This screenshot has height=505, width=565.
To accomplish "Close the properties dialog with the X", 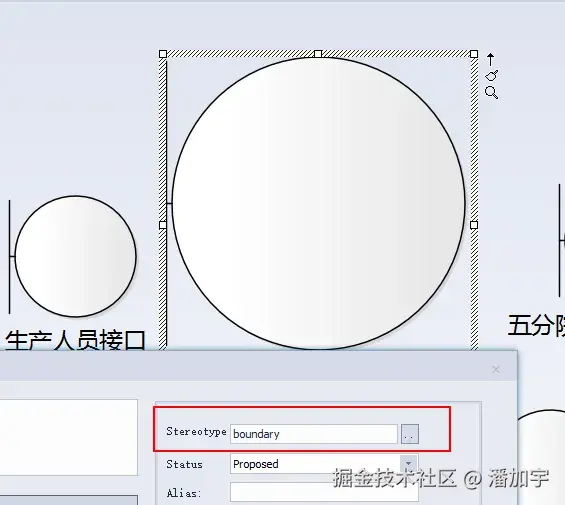I will tap(496, 369).
